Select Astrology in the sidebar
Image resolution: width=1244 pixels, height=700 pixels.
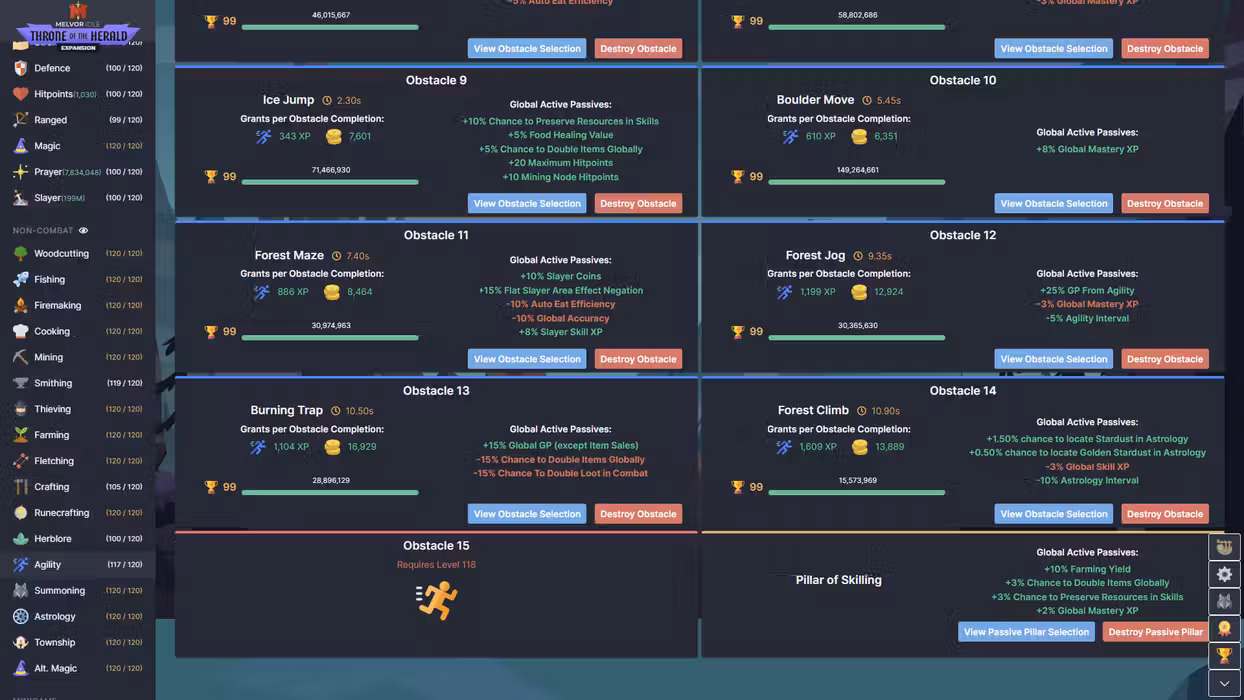click(x=54, y=617)
